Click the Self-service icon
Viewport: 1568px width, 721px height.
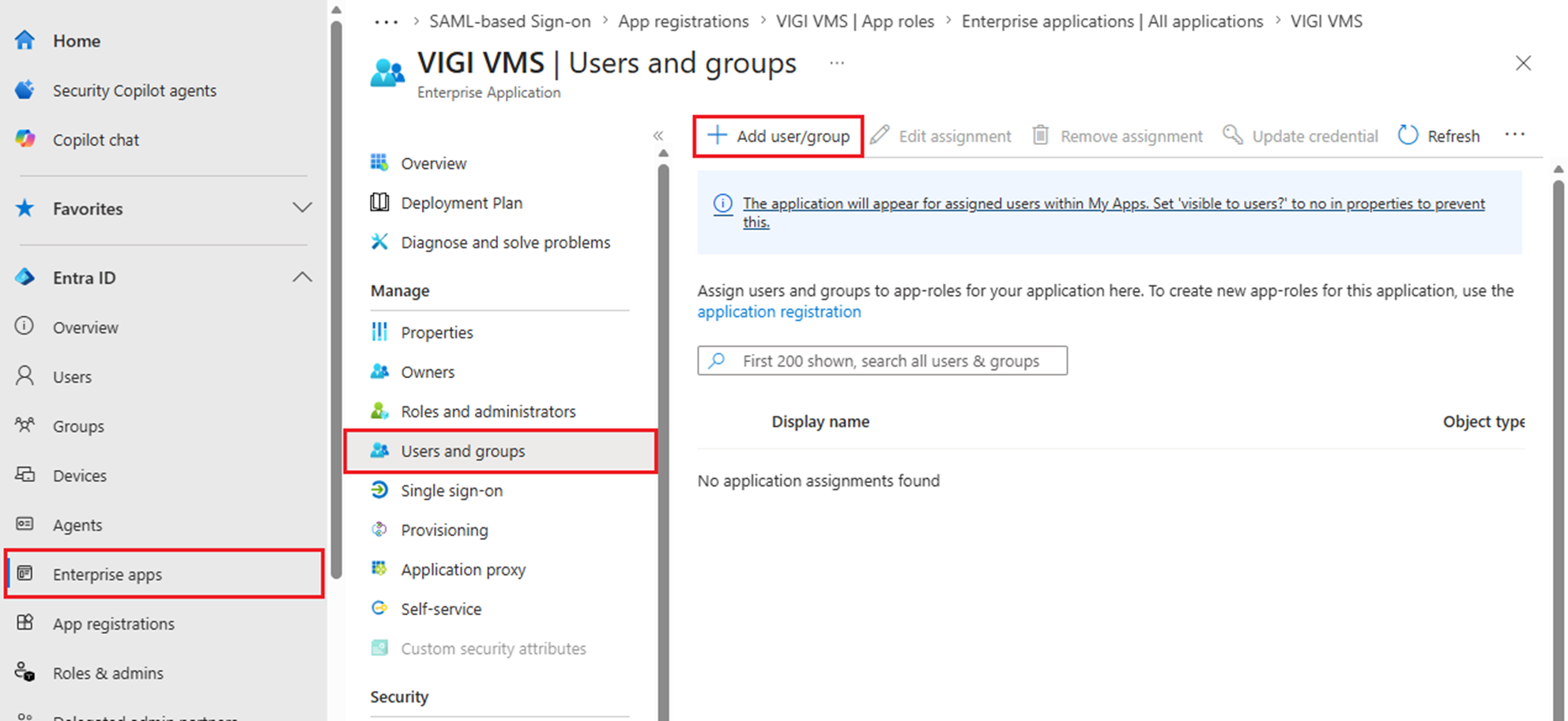click(x=379, y=608)
